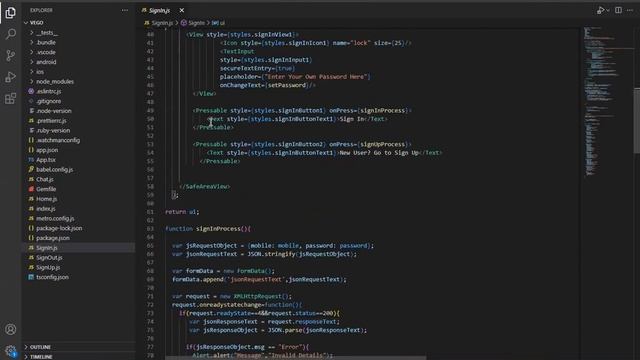Image resolution: width=640 pixels, height=360 pixels.
Task: Close the SignIn.js editor tab
Action: point(182,10)
